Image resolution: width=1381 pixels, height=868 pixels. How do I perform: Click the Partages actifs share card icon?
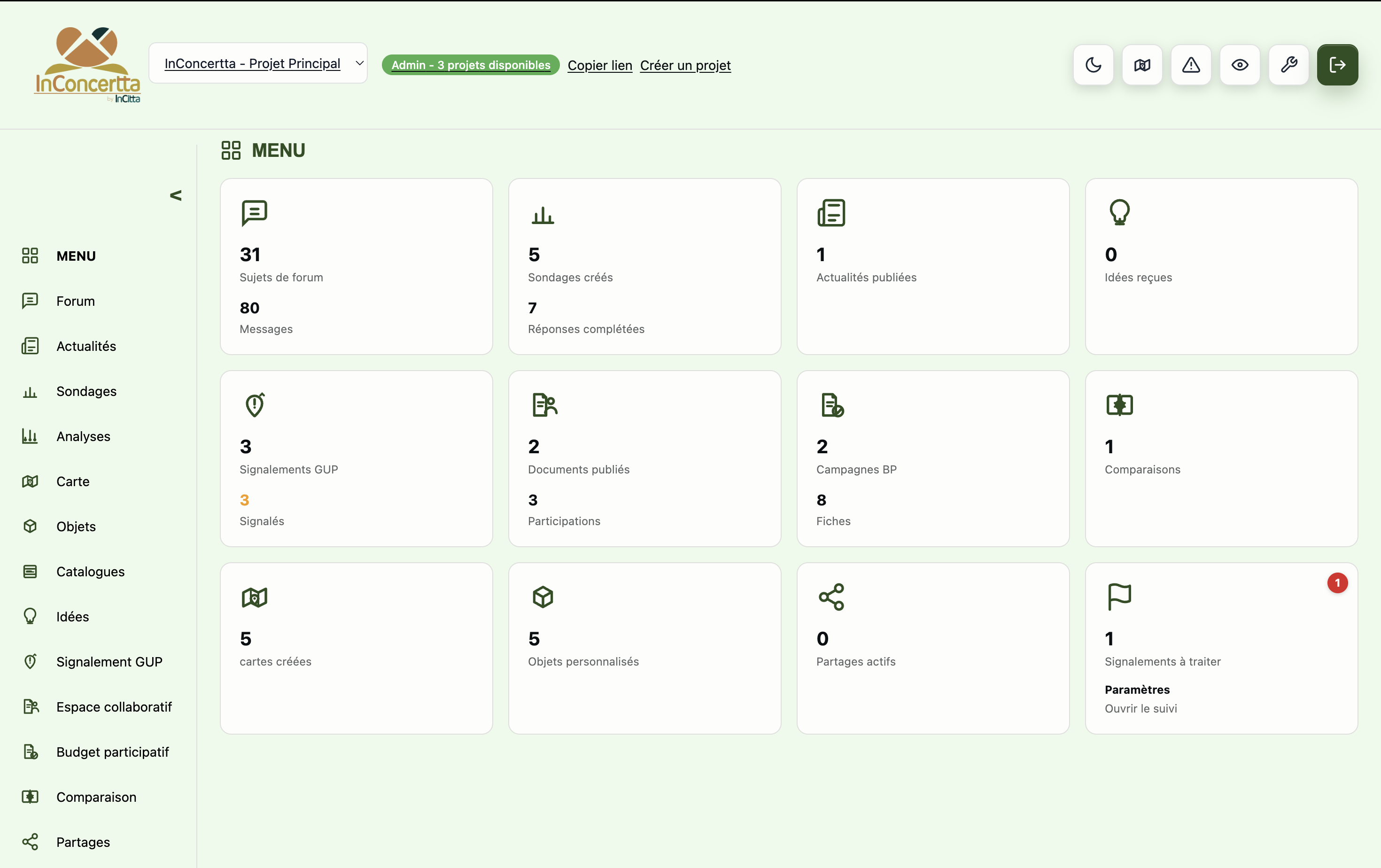click(x=831, y=597)
